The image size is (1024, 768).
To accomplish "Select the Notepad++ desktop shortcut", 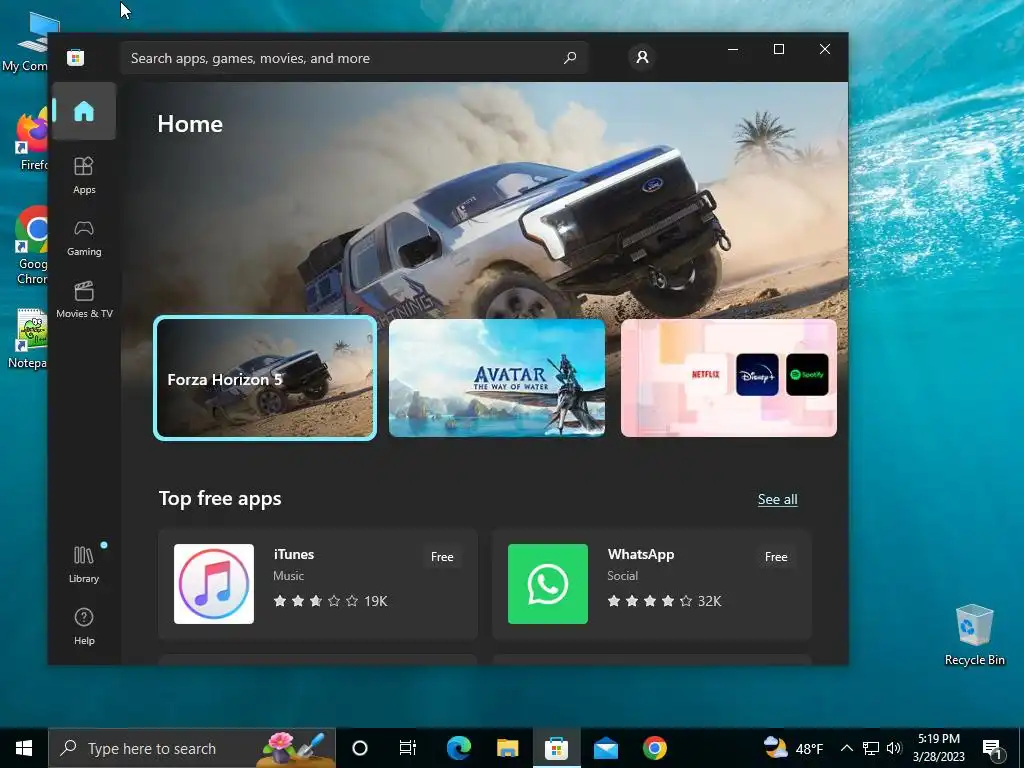I will (x=29, y=339).
